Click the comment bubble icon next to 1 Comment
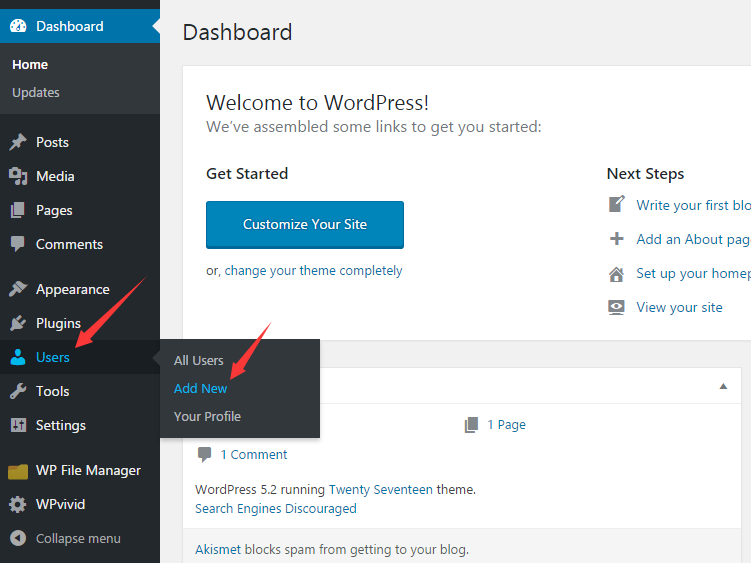The image size is (751, 563). (x=205, y=454)
